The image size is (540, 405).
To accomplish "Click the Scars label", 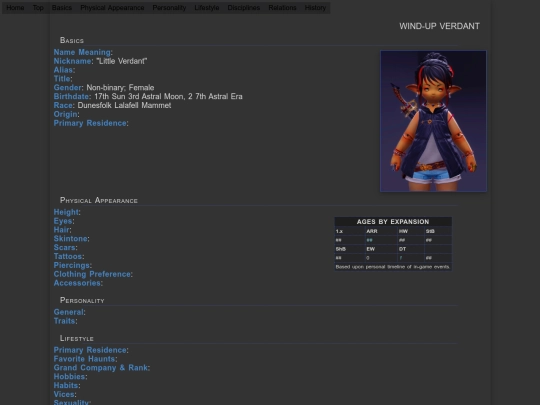I will 64,248.
